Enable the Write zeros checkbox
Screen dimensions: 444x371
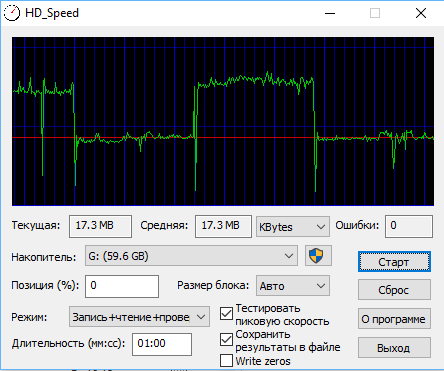(226, 361)
